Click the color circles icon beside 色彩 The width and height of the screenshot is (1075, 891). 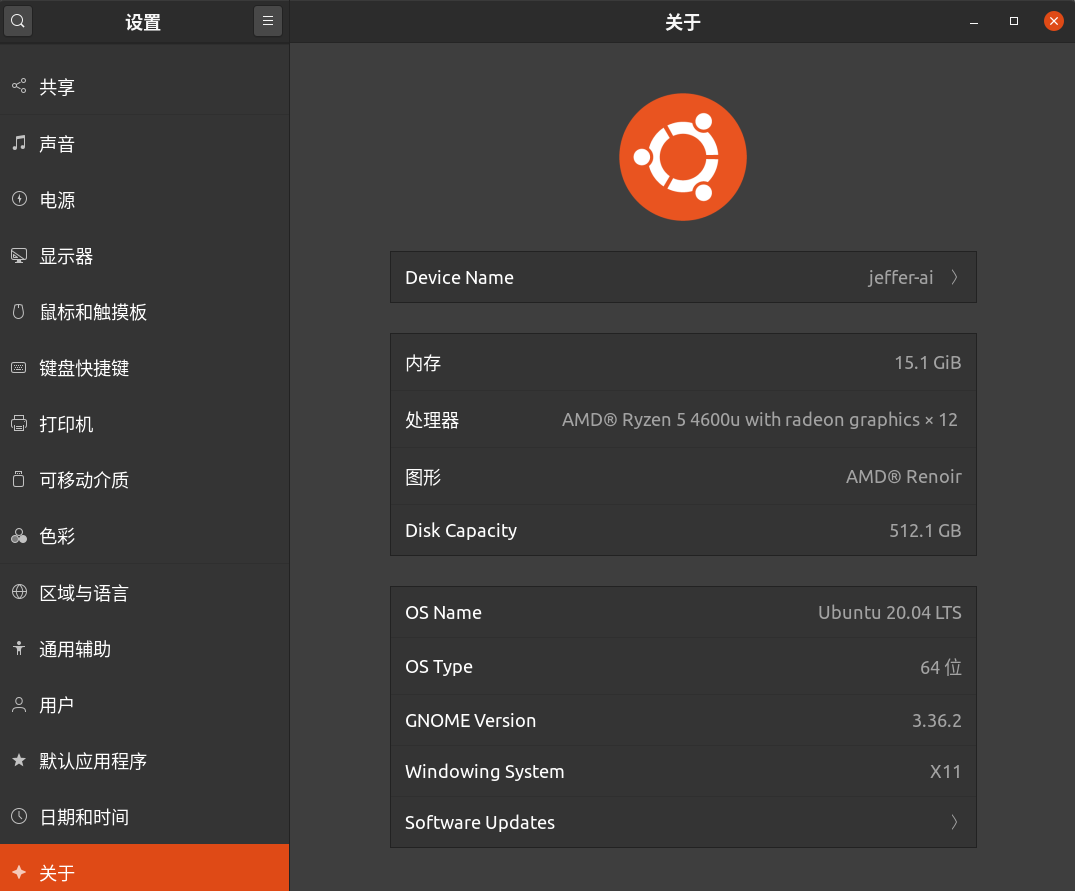click(19, 536)
